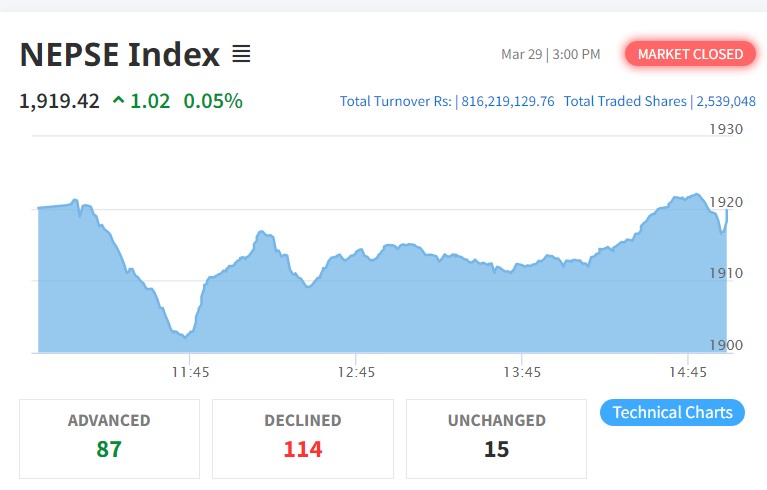
Task: Click the green up-arrow change indicator
Action: 119,101
